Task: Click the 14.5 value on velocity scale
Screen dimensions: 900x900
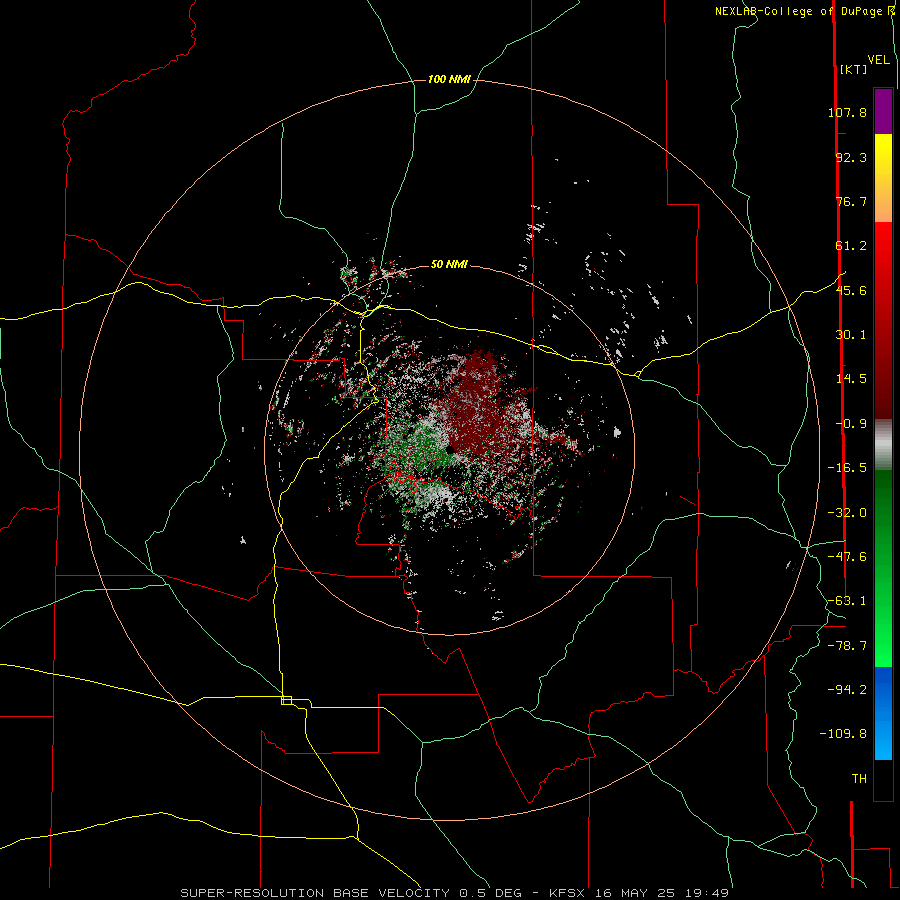Action: 851,379
